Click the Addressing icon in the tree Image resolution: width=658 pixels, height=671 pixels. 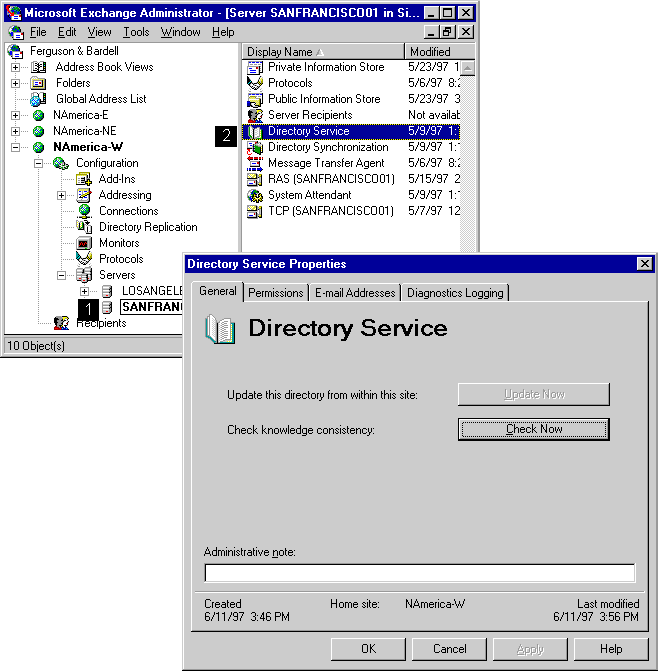(x=84, y=195)
